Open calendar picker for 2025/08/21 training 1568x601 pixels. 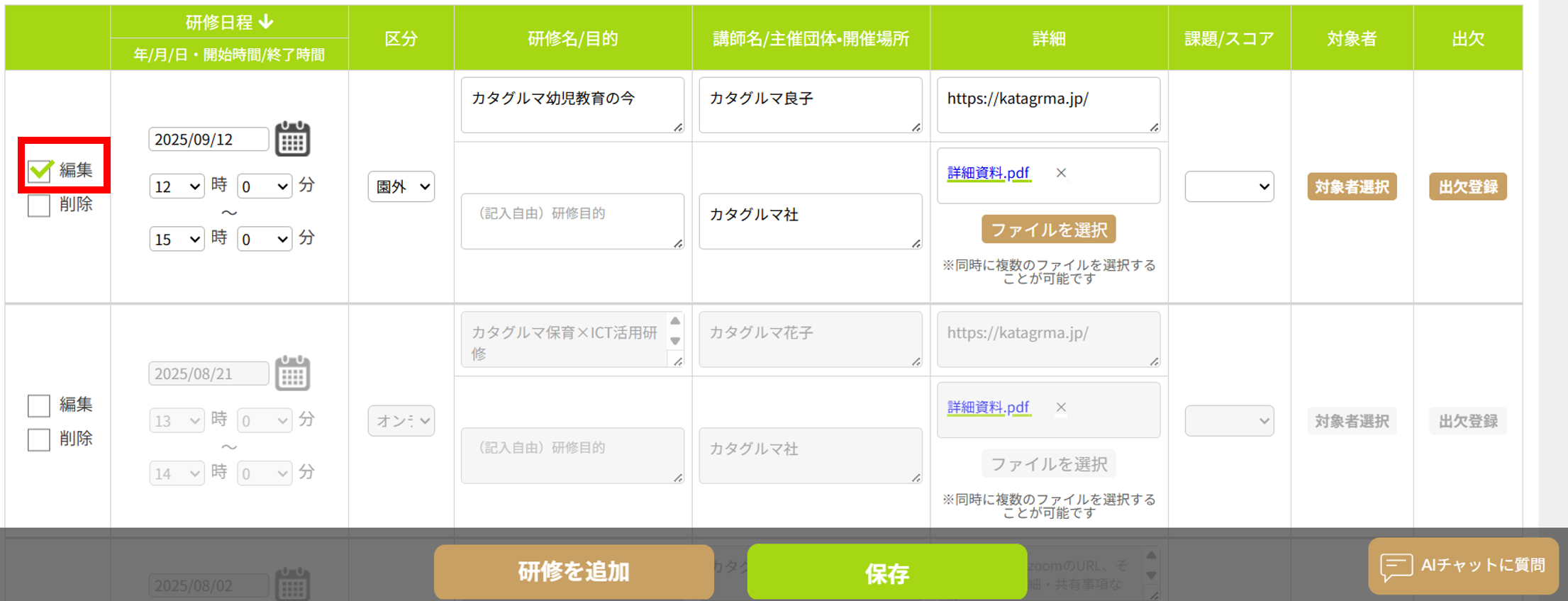tap(292, 373)
